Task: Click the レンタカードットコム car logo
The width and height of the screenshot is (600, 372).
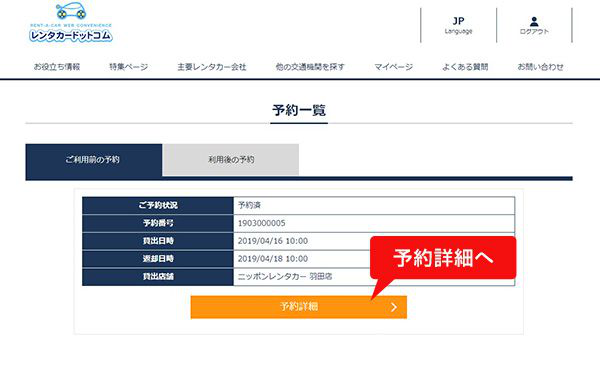Action: [71, 22]
